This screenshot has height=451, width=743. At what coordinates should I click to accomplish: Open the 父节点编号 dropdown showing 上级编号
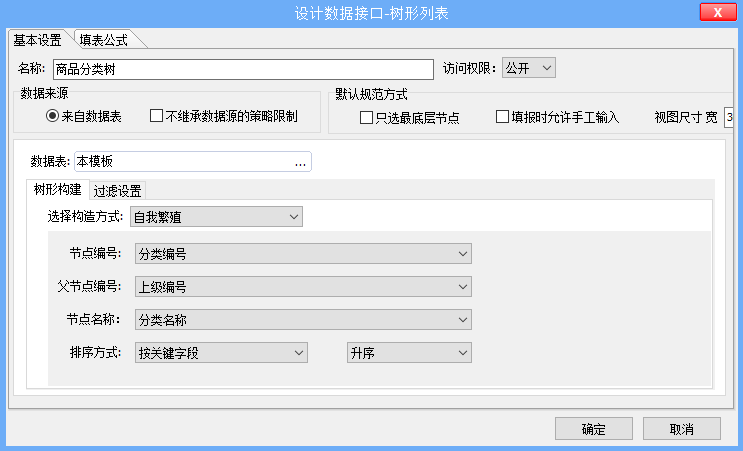pos(303,287)
